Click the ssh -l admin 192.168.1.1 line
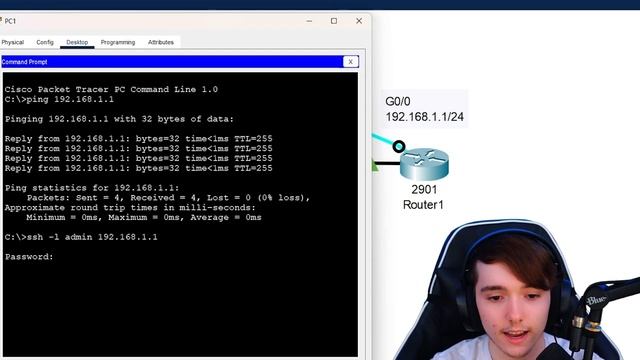 click(81, 237)
